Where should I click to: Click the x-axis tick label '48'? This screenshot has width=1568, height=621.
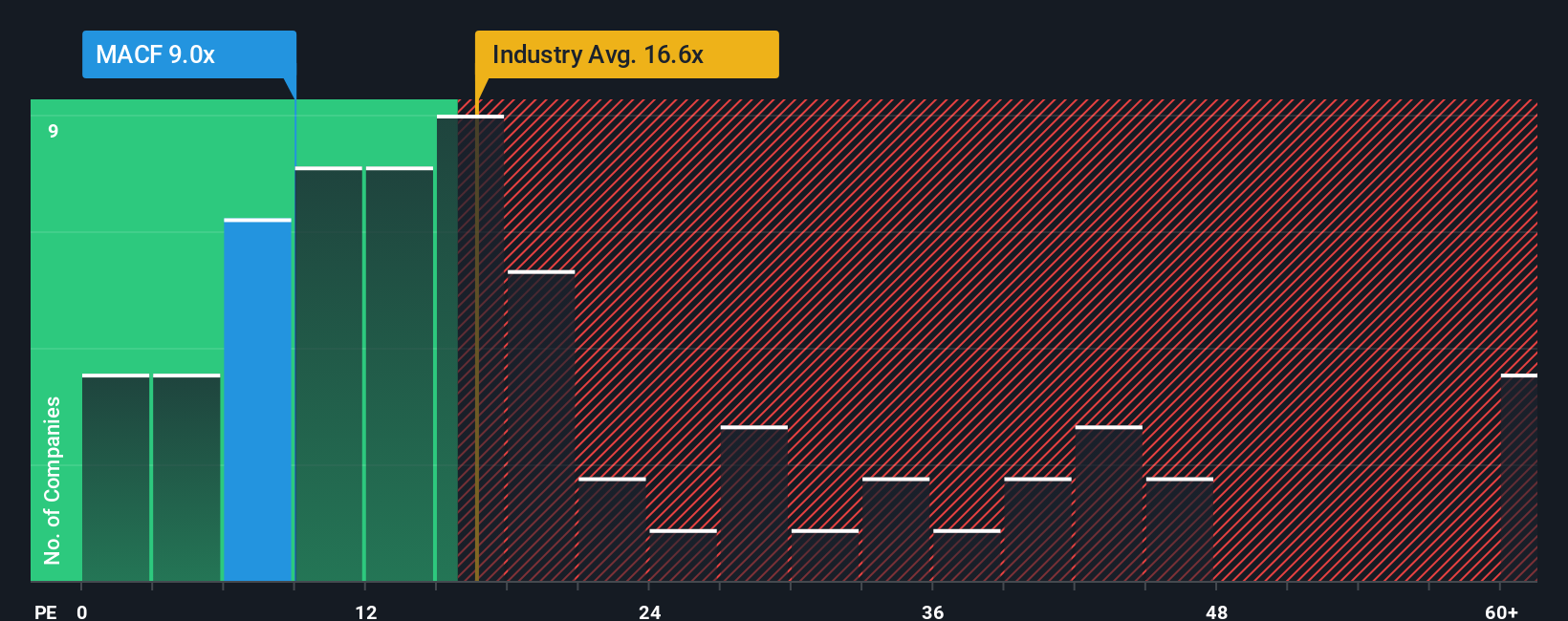pyautogui.click(x=1216, y=612)
